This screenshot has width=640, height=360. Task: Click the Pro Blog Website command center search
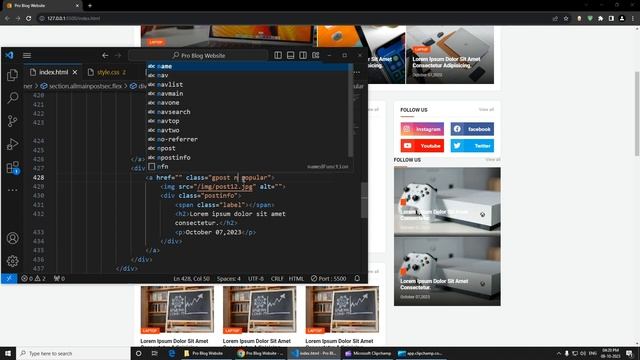[198, 56]
